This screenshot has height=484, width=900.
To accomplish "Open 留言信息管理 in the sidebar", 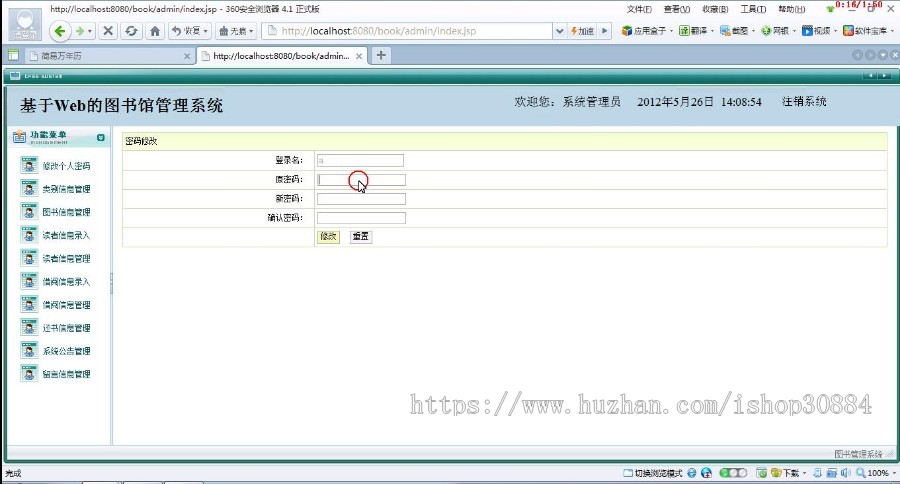I will (56, 374).
